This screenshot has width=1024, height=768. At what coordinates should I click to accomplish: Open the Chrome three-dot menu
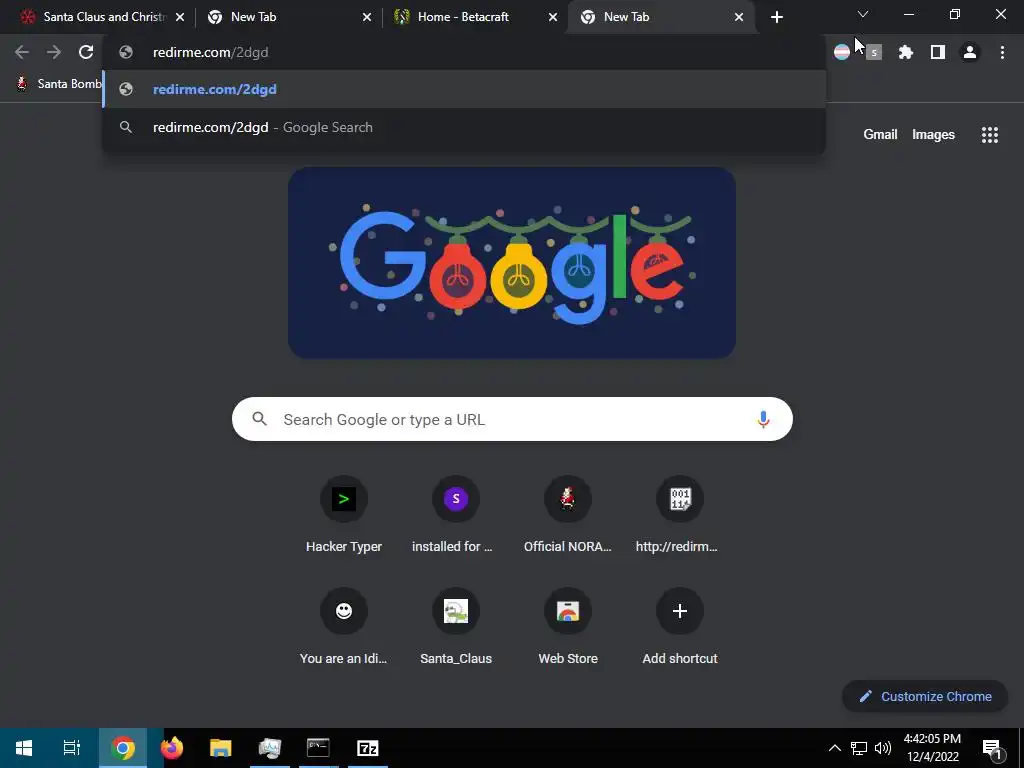pos(1002,52)
